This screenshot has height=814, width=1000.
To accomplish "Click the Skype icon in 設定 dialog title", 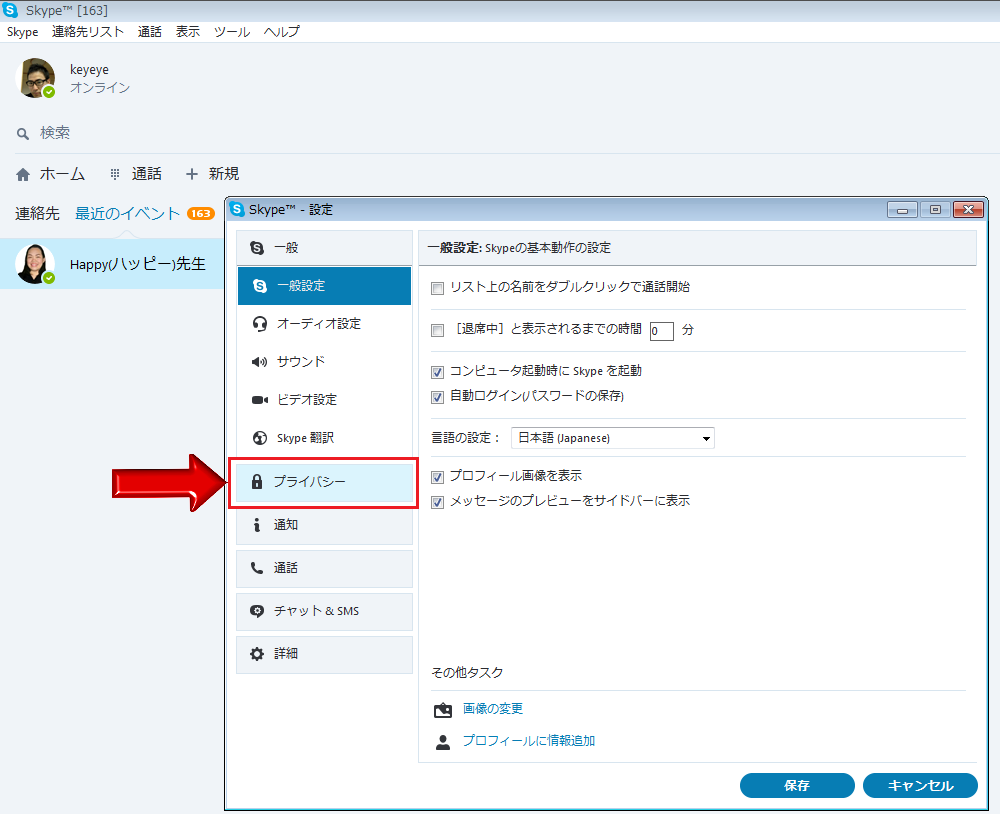I will 237,209.
